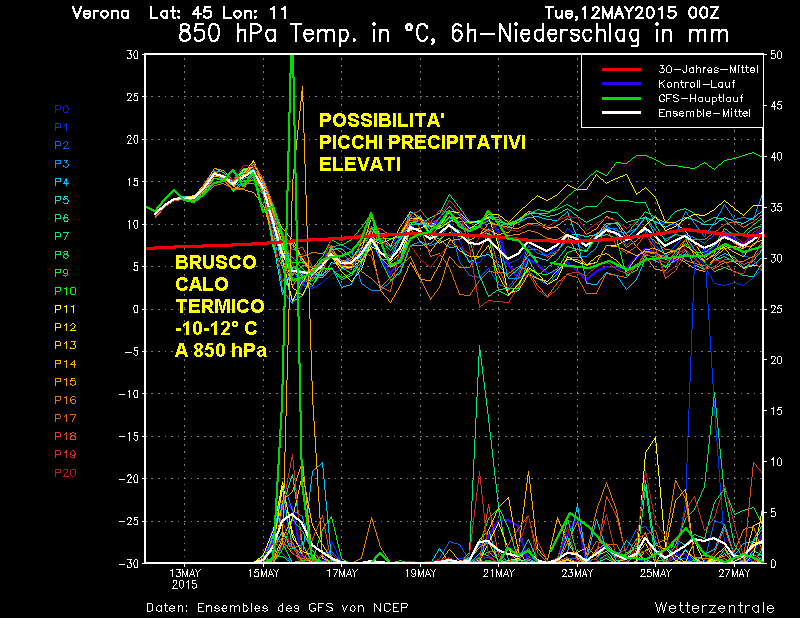Click the P4 ensemble member label

pyautogui.click(x=62, y=182)
